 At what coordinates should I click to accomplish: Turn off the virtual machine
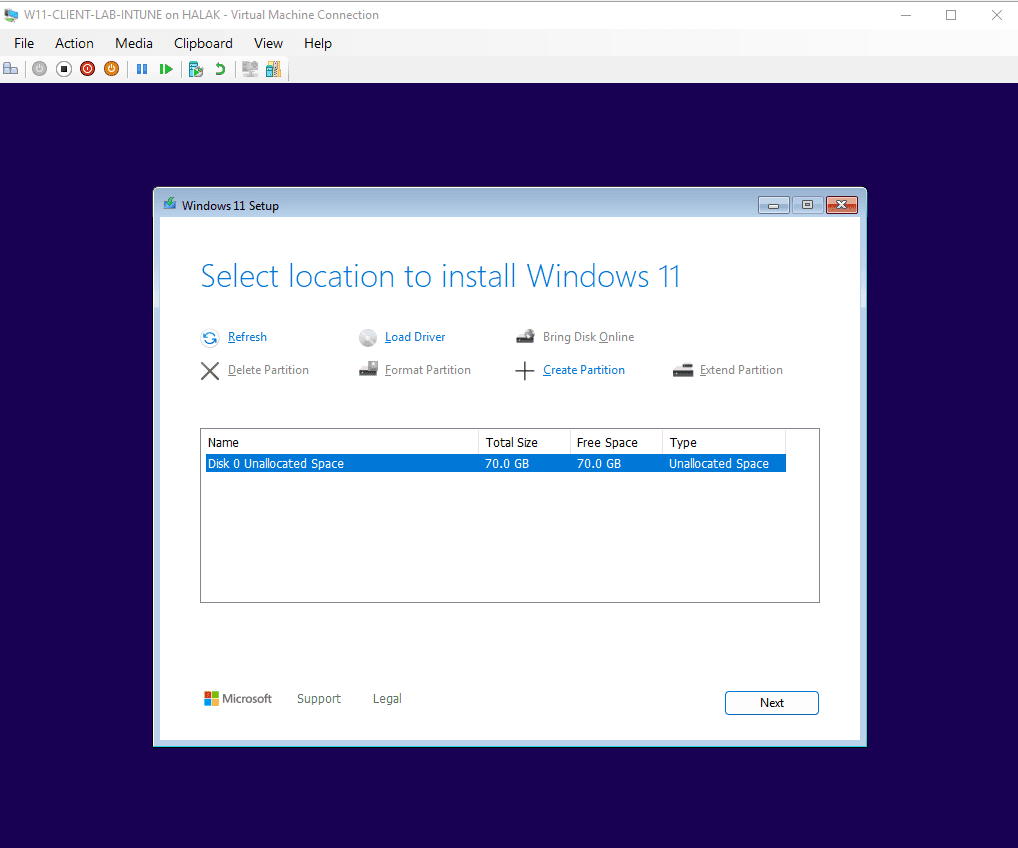tap(63, 68)
